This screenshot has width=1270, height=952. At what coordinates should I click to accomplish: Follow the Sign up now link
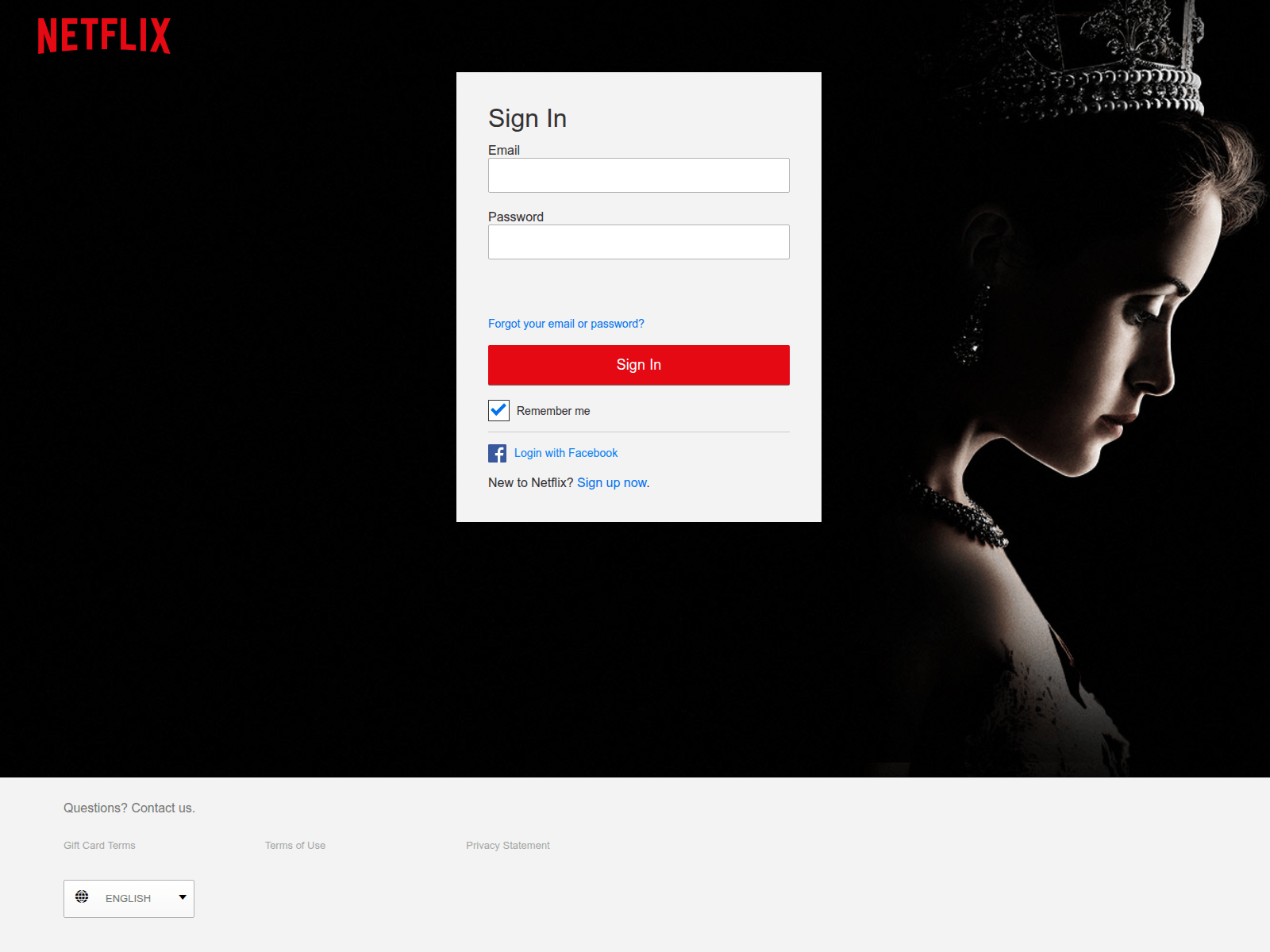click(x=612, y=482)
